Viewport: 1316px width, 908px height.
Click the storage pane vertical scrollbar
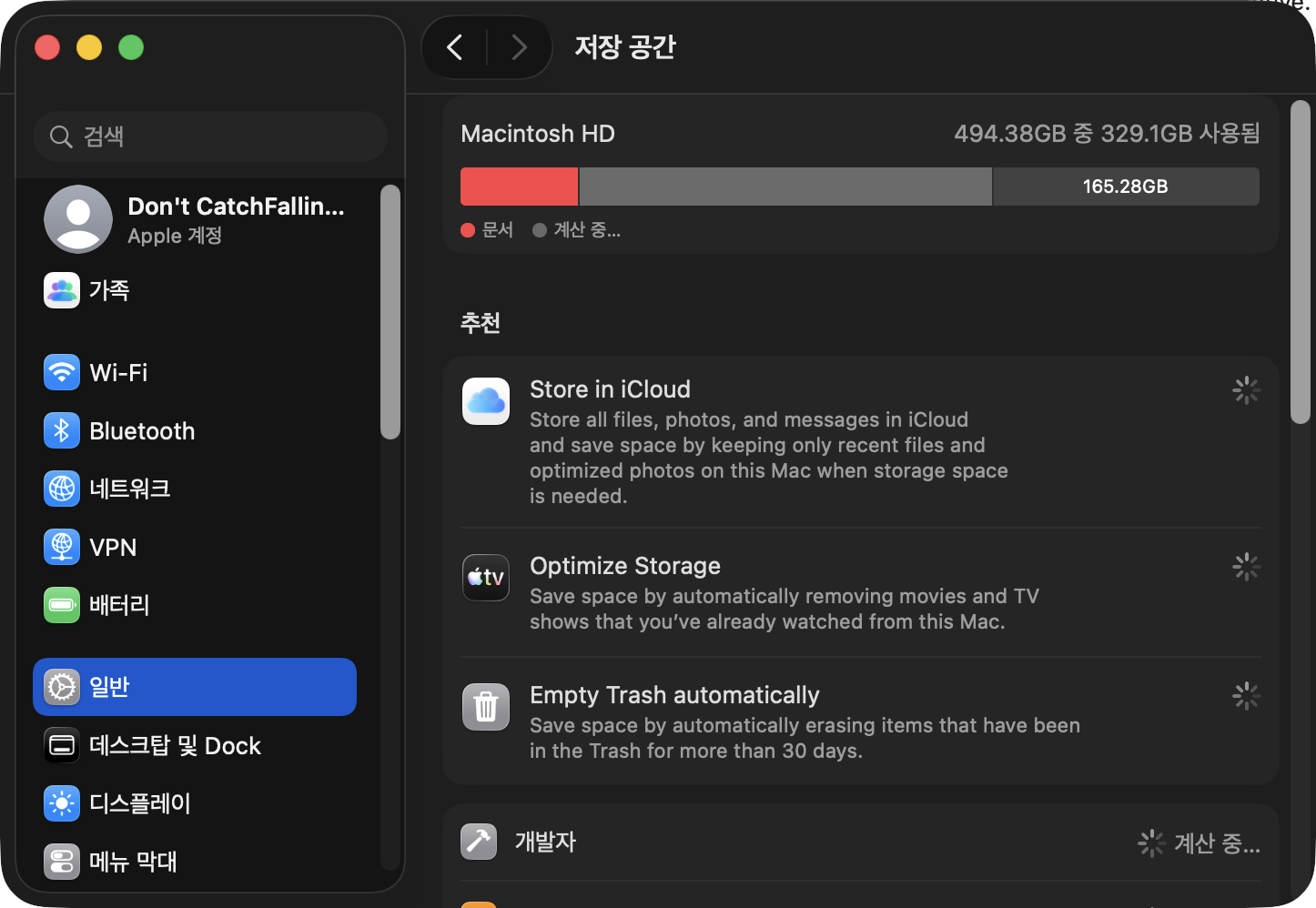1301,262
